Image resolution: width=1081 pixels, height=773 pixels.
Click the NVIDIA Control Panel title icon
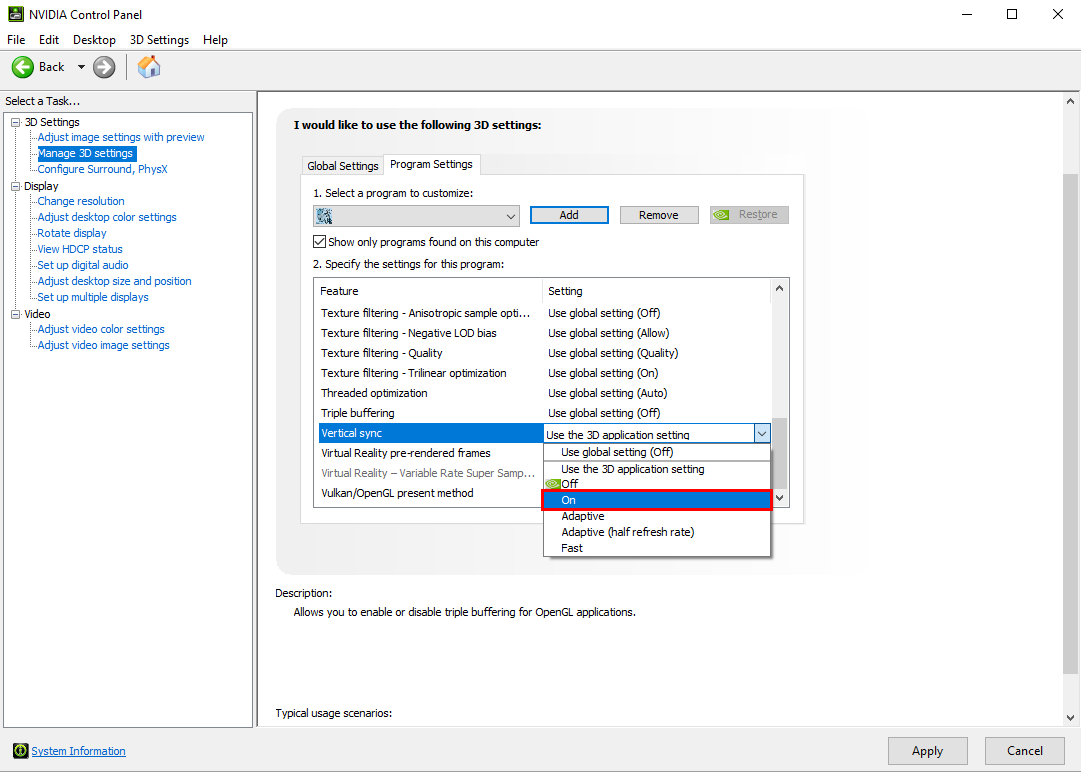(x=15, y=14)
